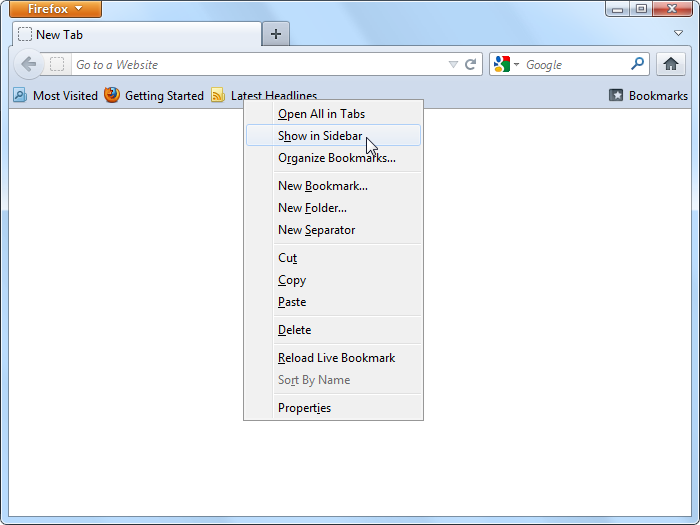Click the Bookmarks star icon
Viewport: 700px width, 525px height.
tap(616, 96)
